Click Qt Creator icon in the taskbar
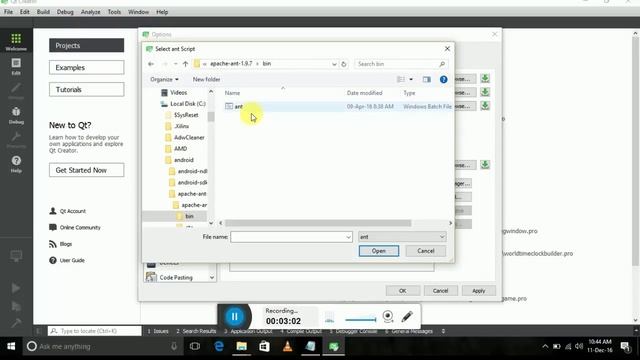The height and width of the screenshot is (360, 640). point(334,346)
